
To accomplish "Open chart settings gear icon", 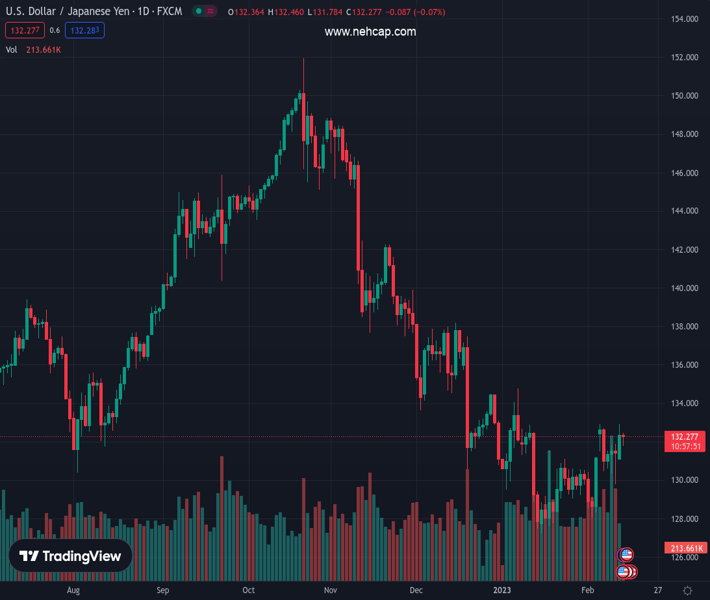I will [688, 590].
